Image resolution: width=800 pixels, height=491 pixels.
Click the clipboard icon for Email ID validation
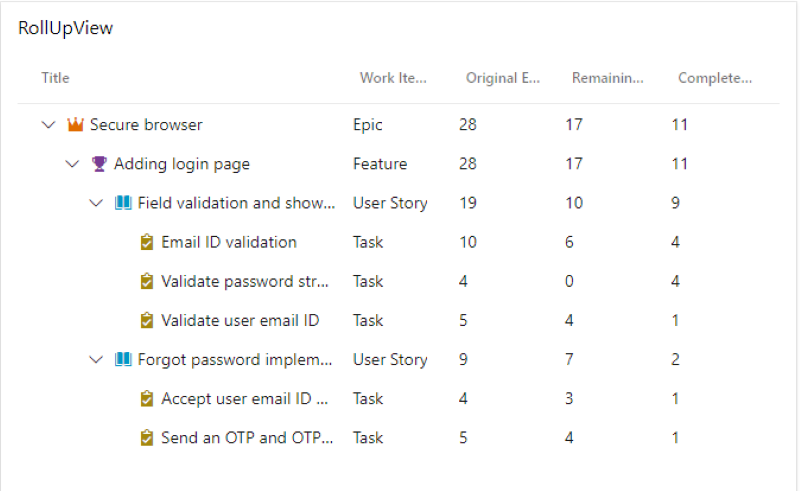[x=147, y=242]
